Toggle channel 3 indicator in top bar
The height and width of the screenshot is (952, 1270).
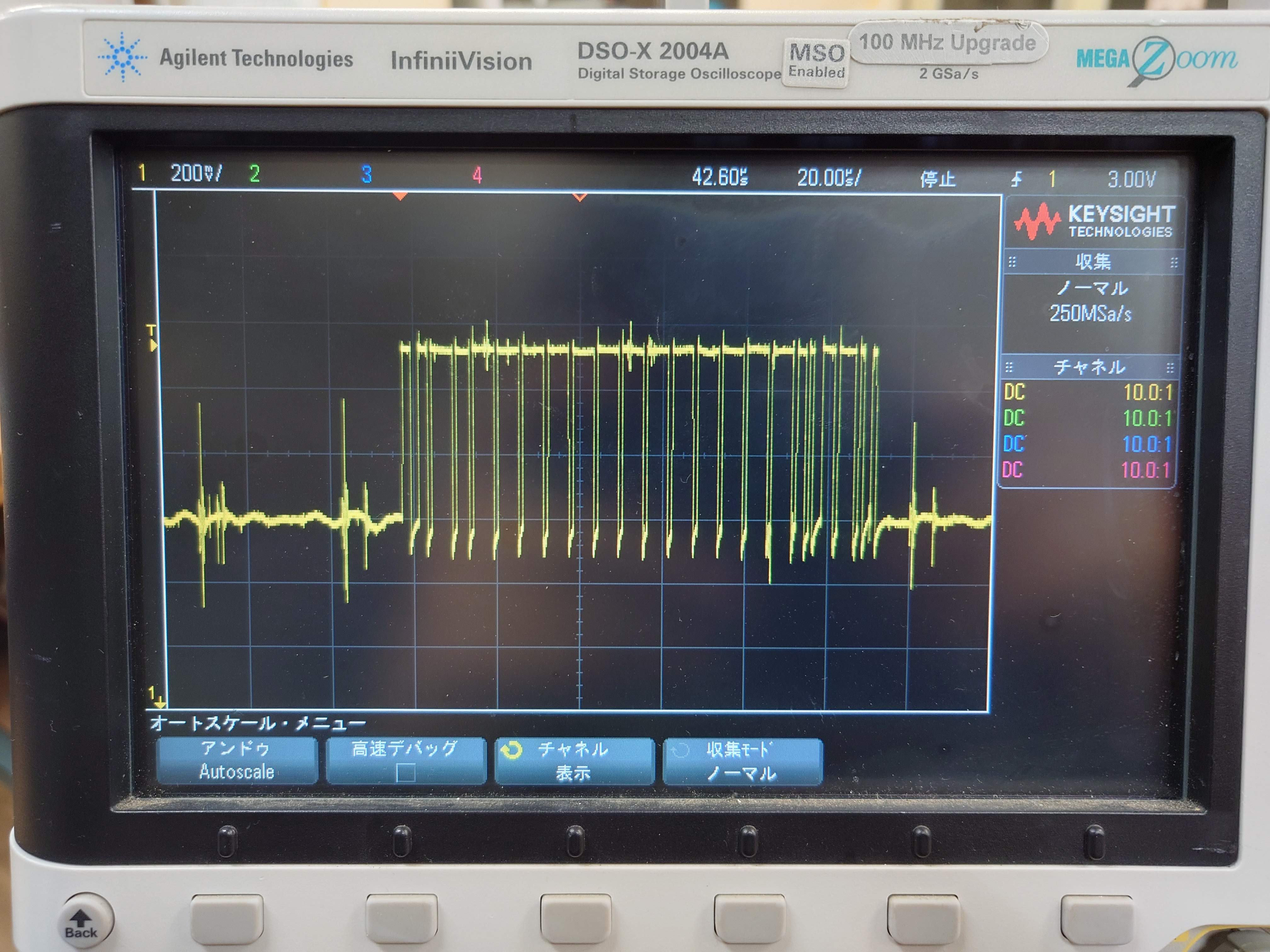[366, 174]
